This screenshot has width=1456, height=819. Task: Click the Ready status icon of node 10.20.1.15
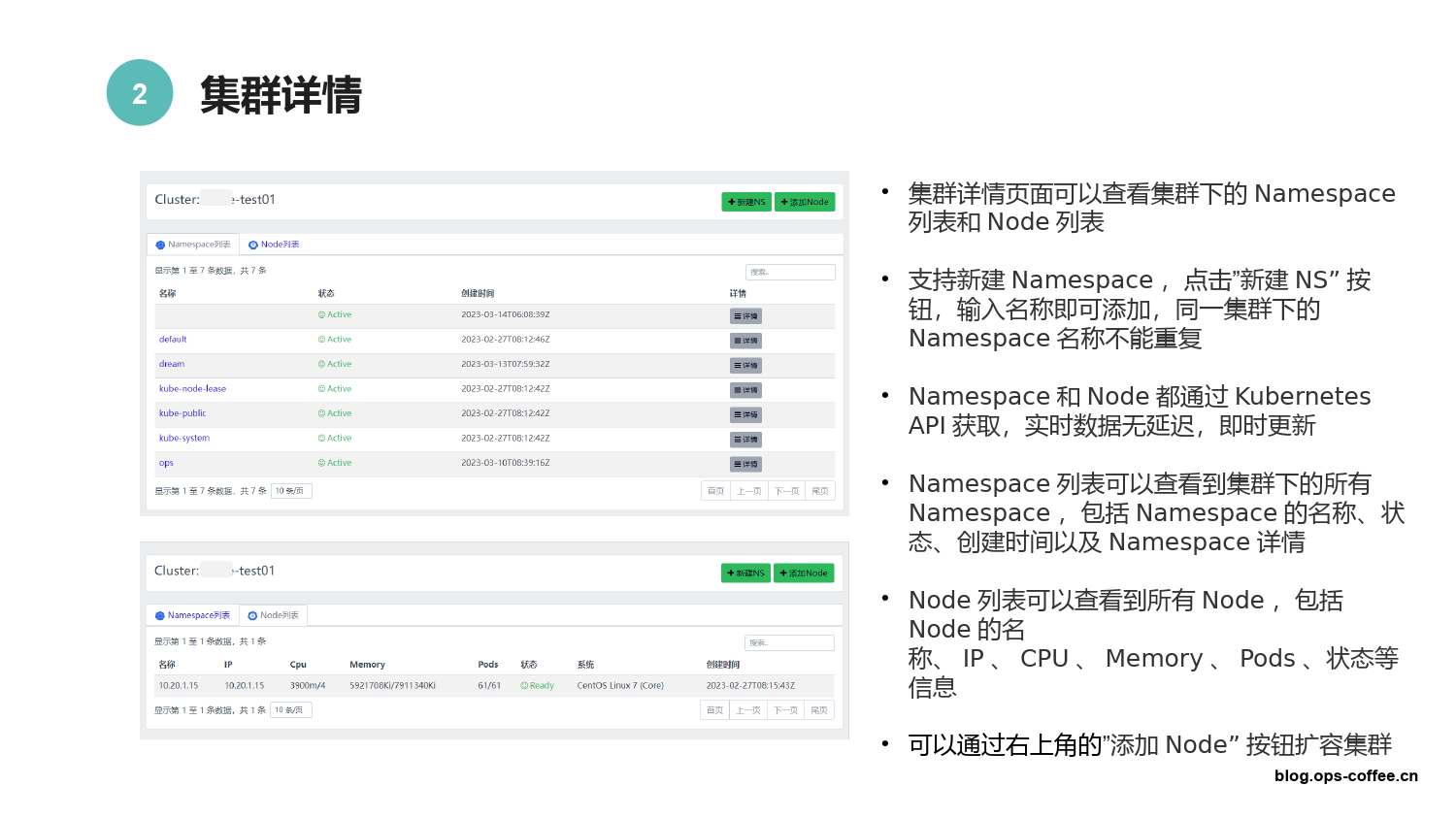[x=524, y=686]
